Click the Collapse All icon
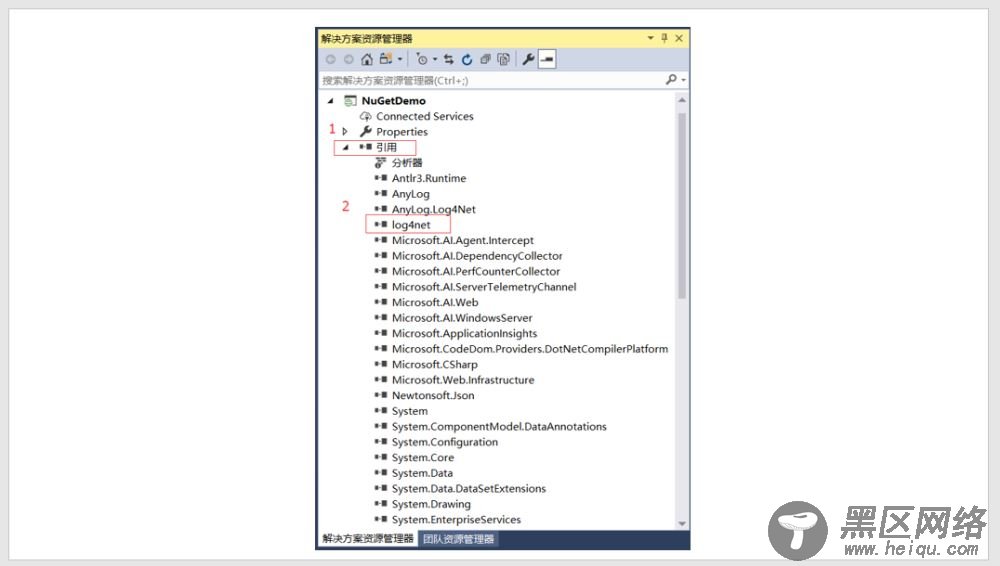This screenshot has height=566, width=1000. pyautogui.click(x=485, y=59)
